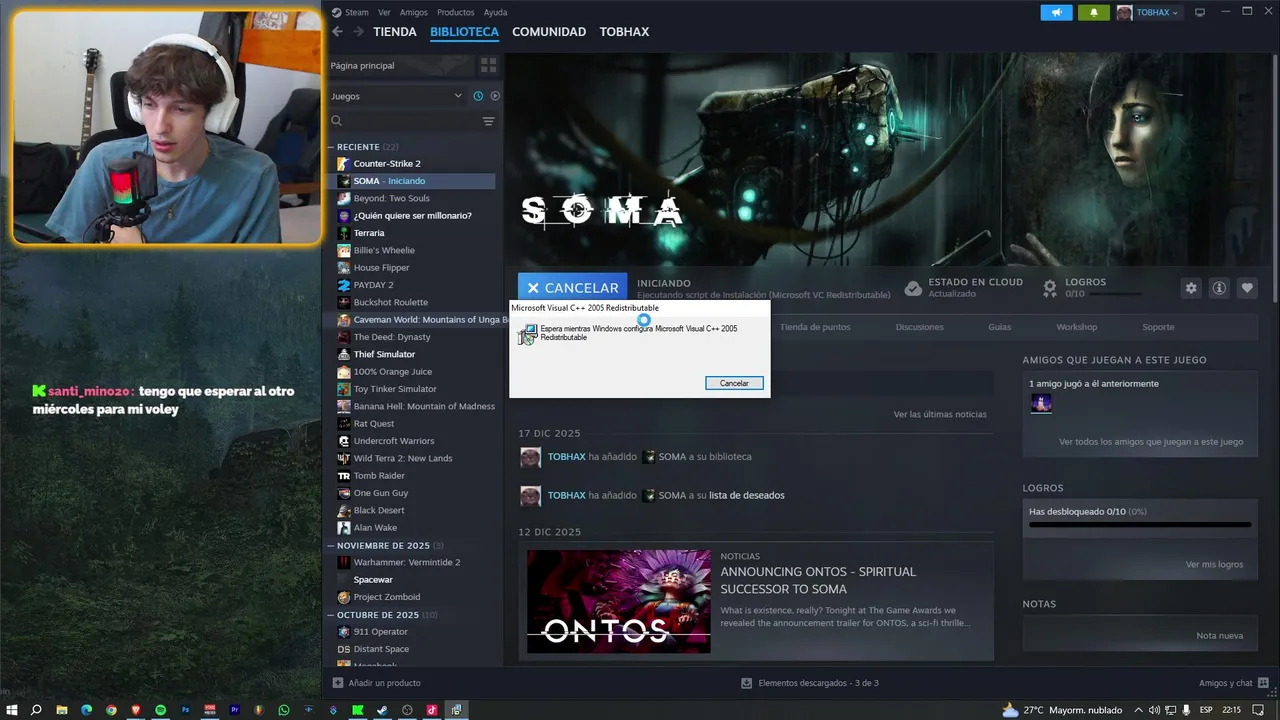Open Ver mis logros link

point(1214,565)
